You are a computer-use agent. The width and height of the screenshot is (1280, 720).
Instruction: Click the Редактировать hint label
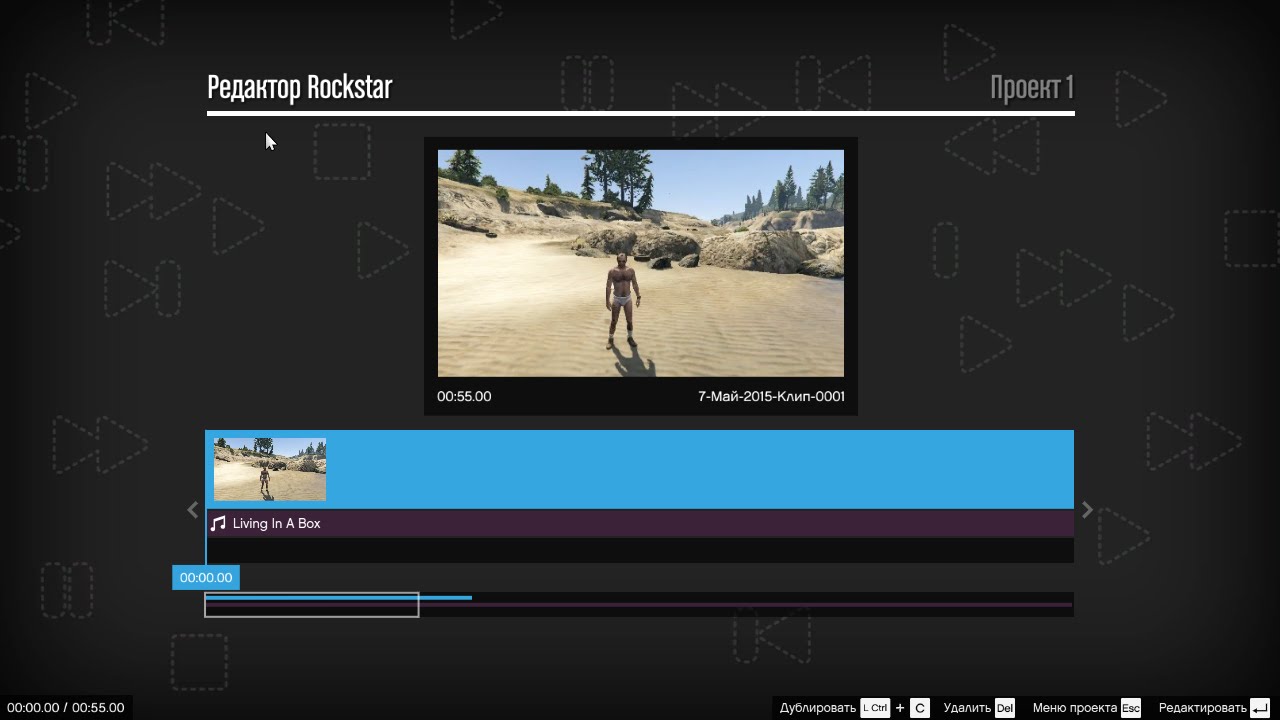(x=1203, y=708)
